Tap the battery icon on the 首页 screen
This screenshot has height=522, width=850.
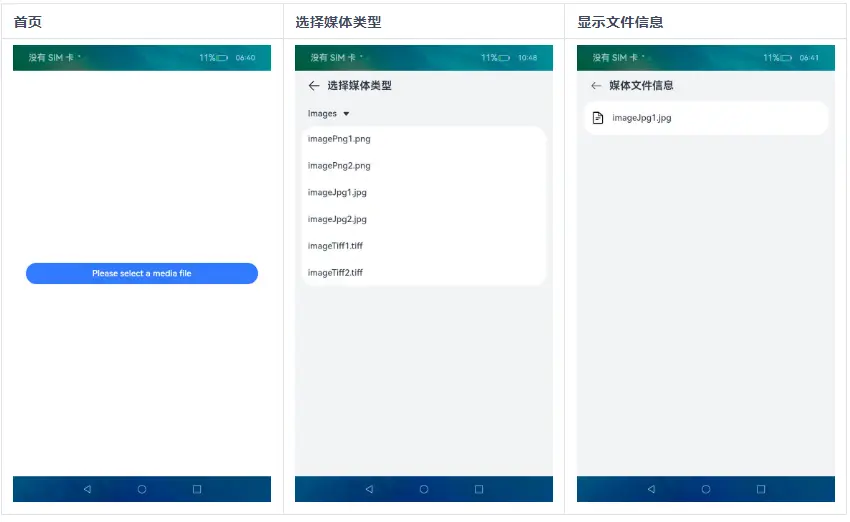222,57
